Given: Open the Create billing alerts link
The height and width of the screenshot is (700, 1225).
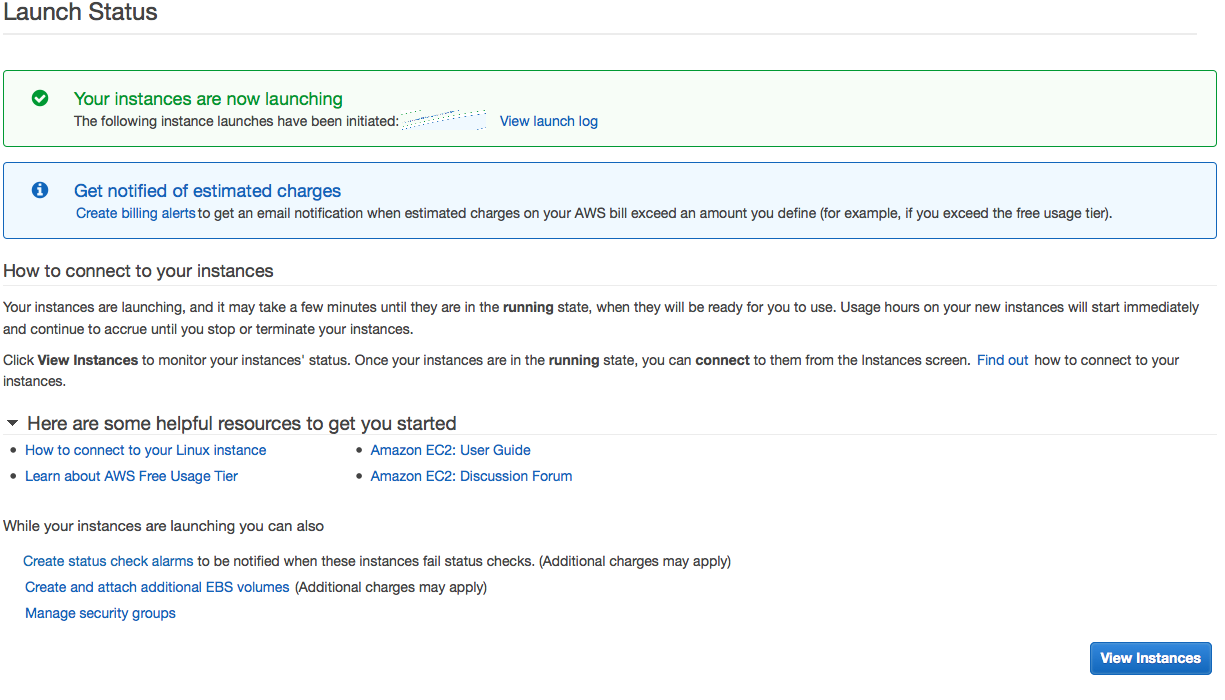Looking at the screenshot, I should [136, 213].
